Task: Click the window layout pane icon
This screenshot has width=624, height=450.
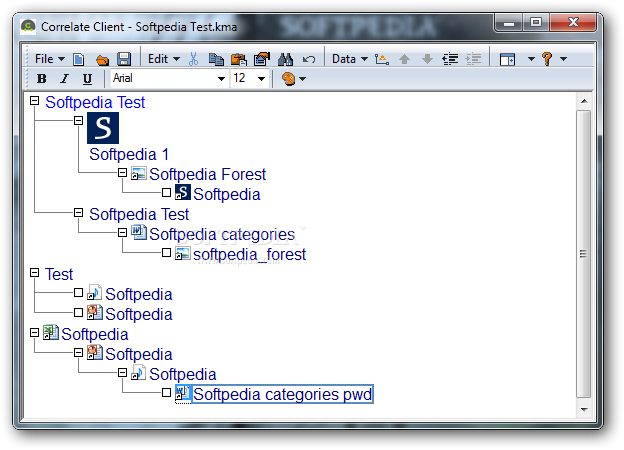Action: (507, 59)
